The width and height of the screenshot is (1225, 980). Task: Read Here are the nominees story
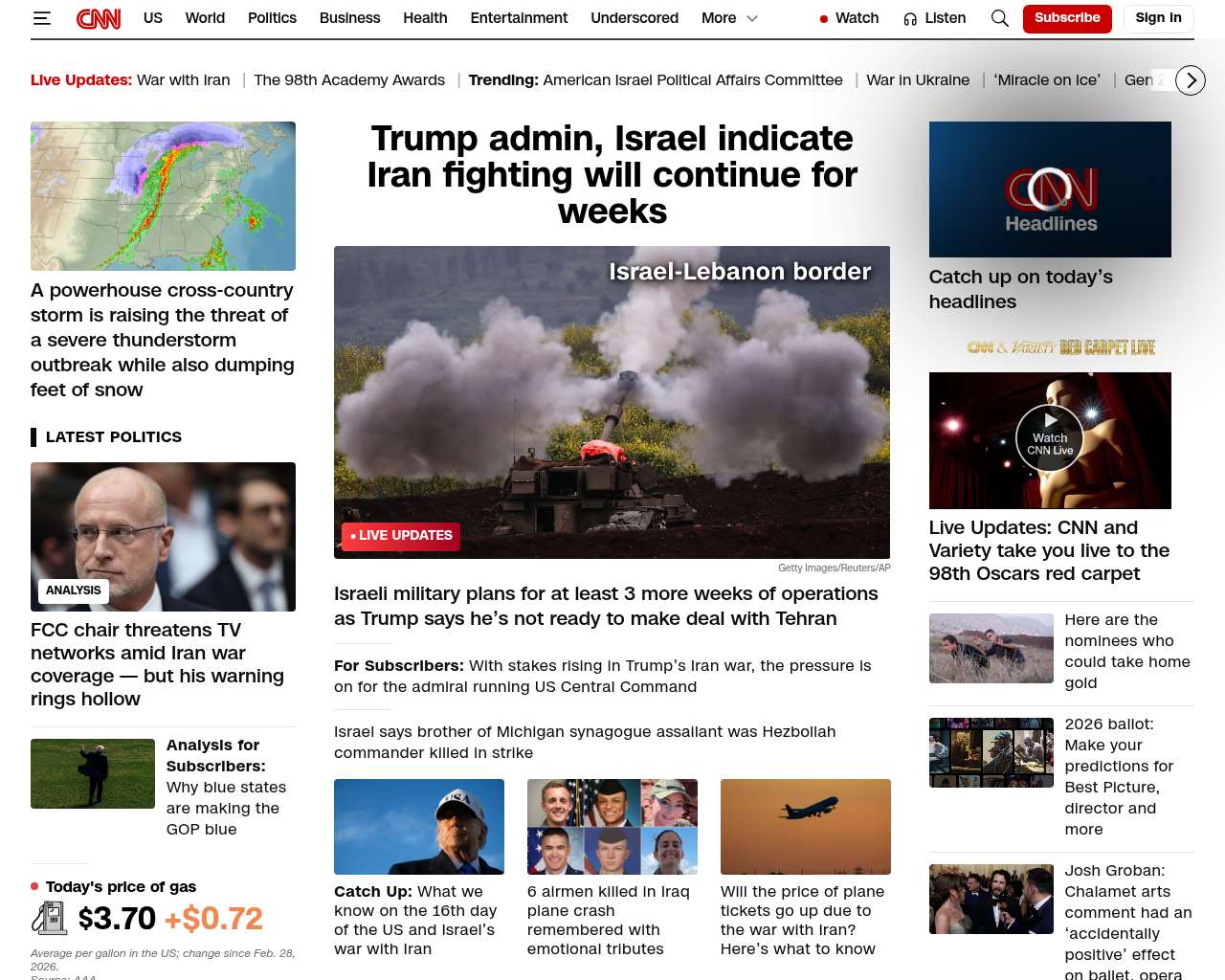(x=1127, y=651)
